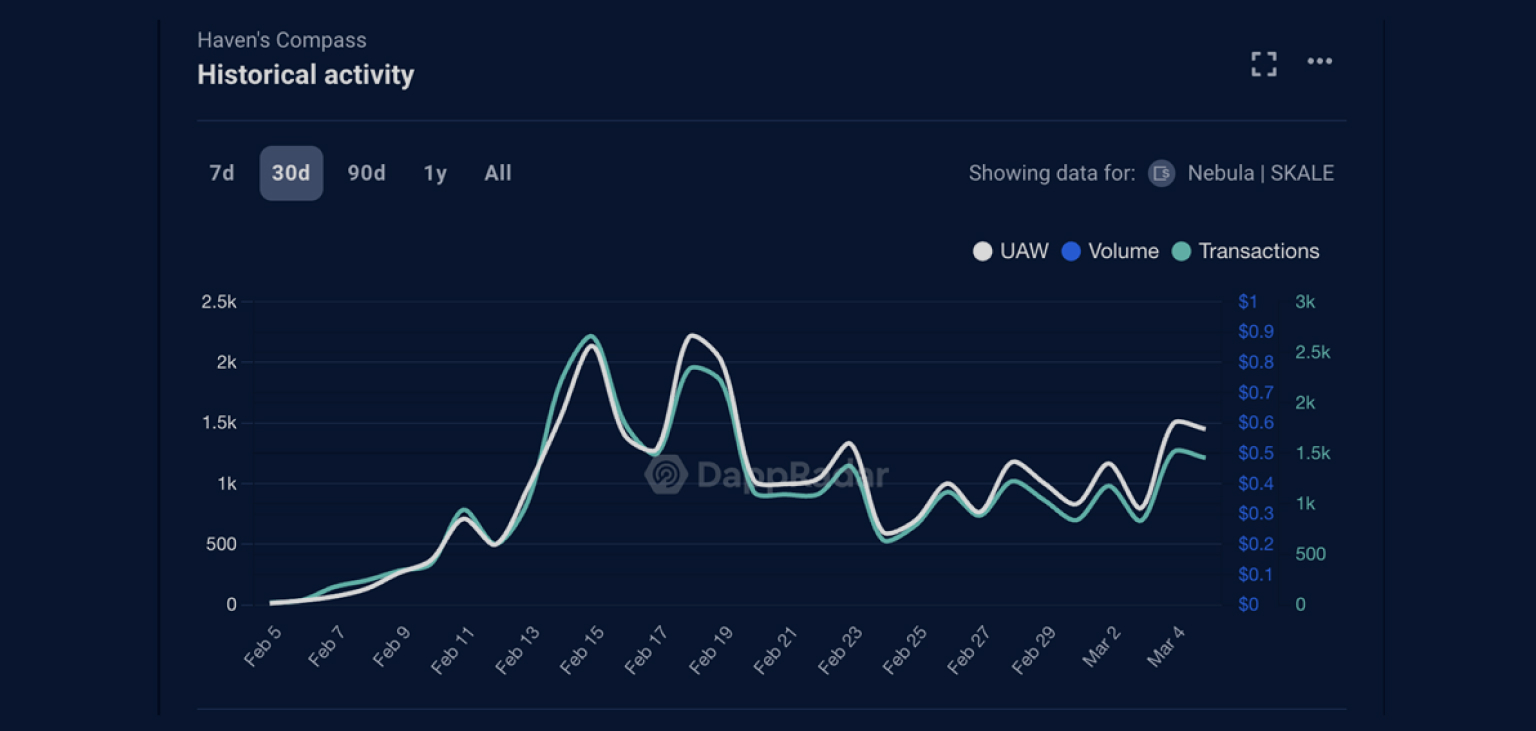Toggle the UAW legend series
This screenshot has width=1536, height=731.
tap(1011, 251)
